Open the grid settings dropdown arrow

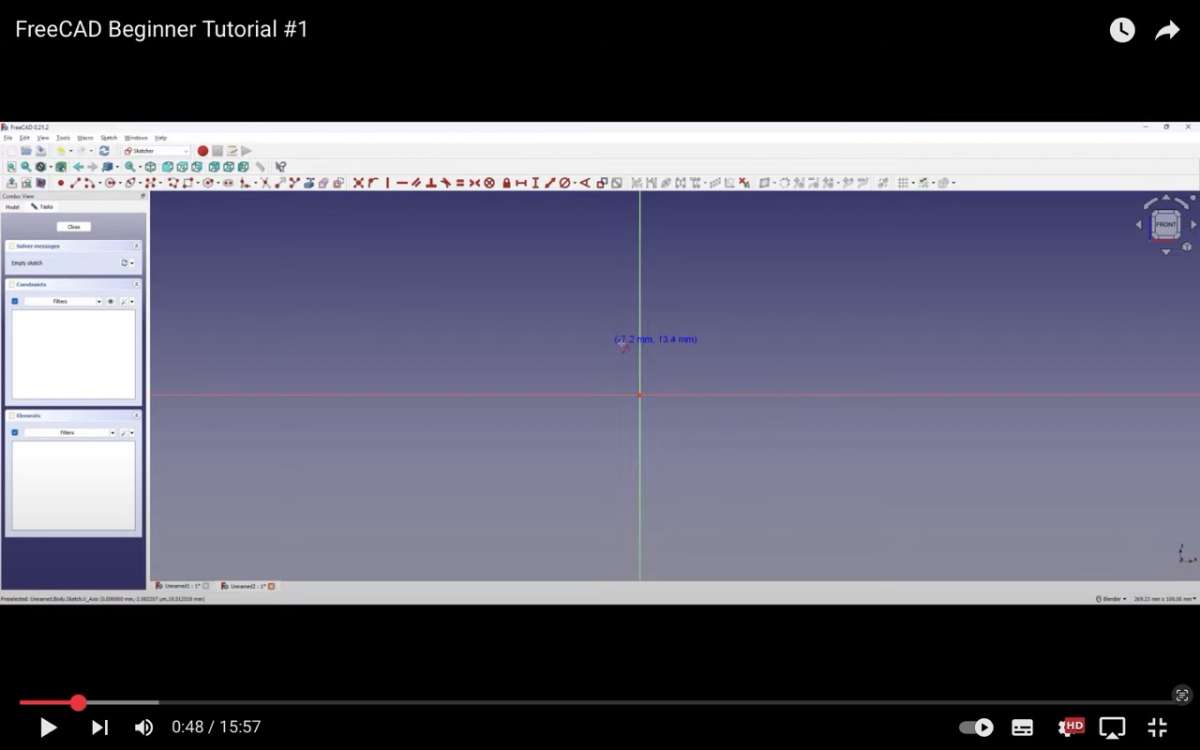coord(913,183)
